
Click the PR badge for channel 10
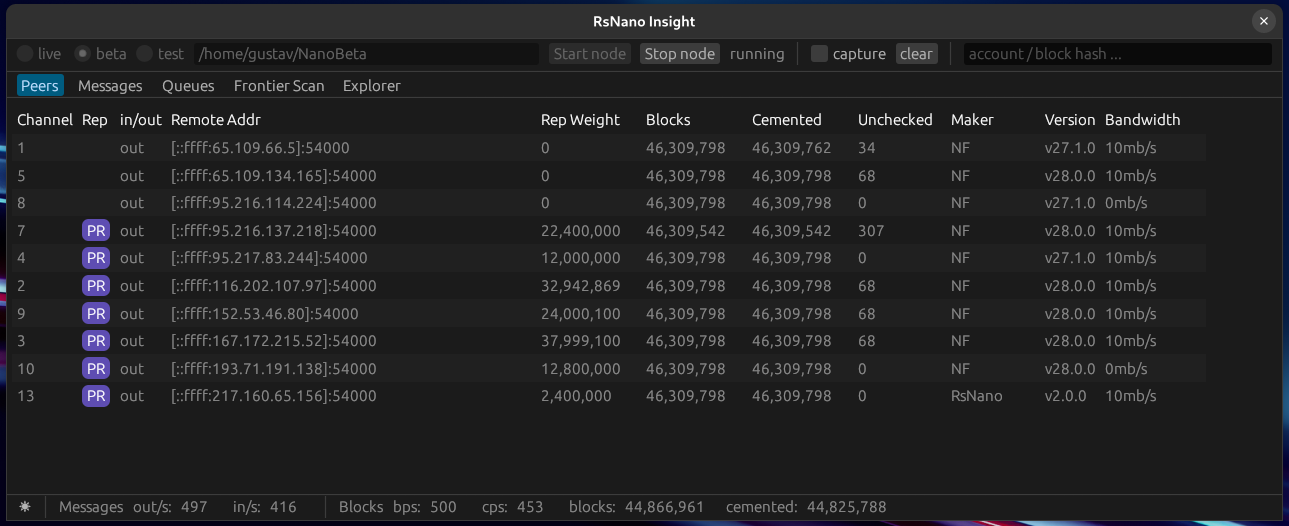[x=96, y=369]
